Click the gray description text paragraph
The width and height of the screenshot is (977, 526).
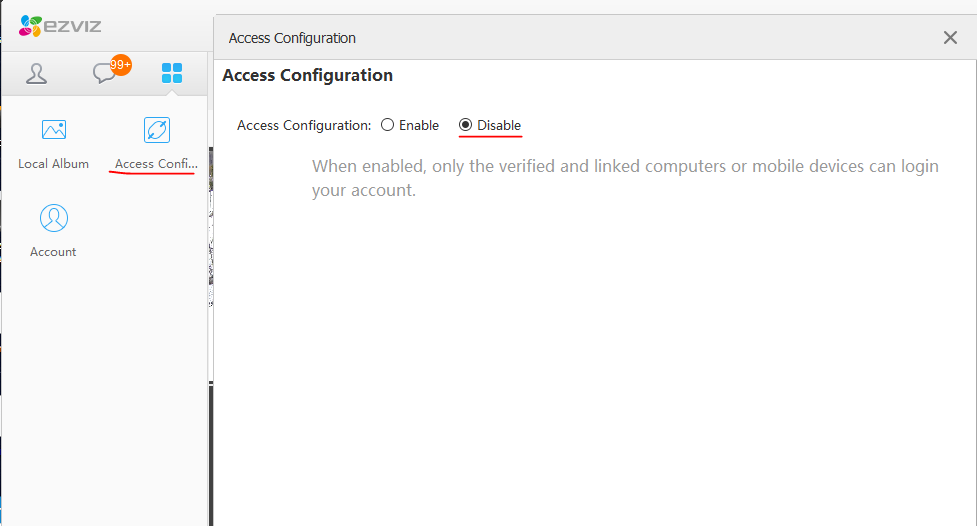[x=625, y=178]
